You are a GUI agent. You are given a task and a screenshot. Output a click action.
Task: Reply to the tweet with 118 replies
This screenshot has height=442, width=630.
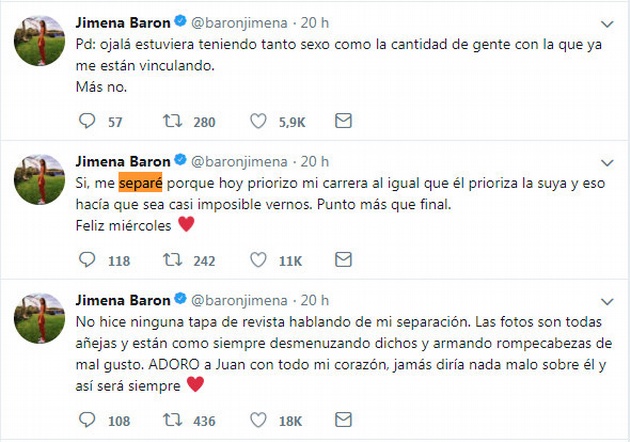pos(86,261)
